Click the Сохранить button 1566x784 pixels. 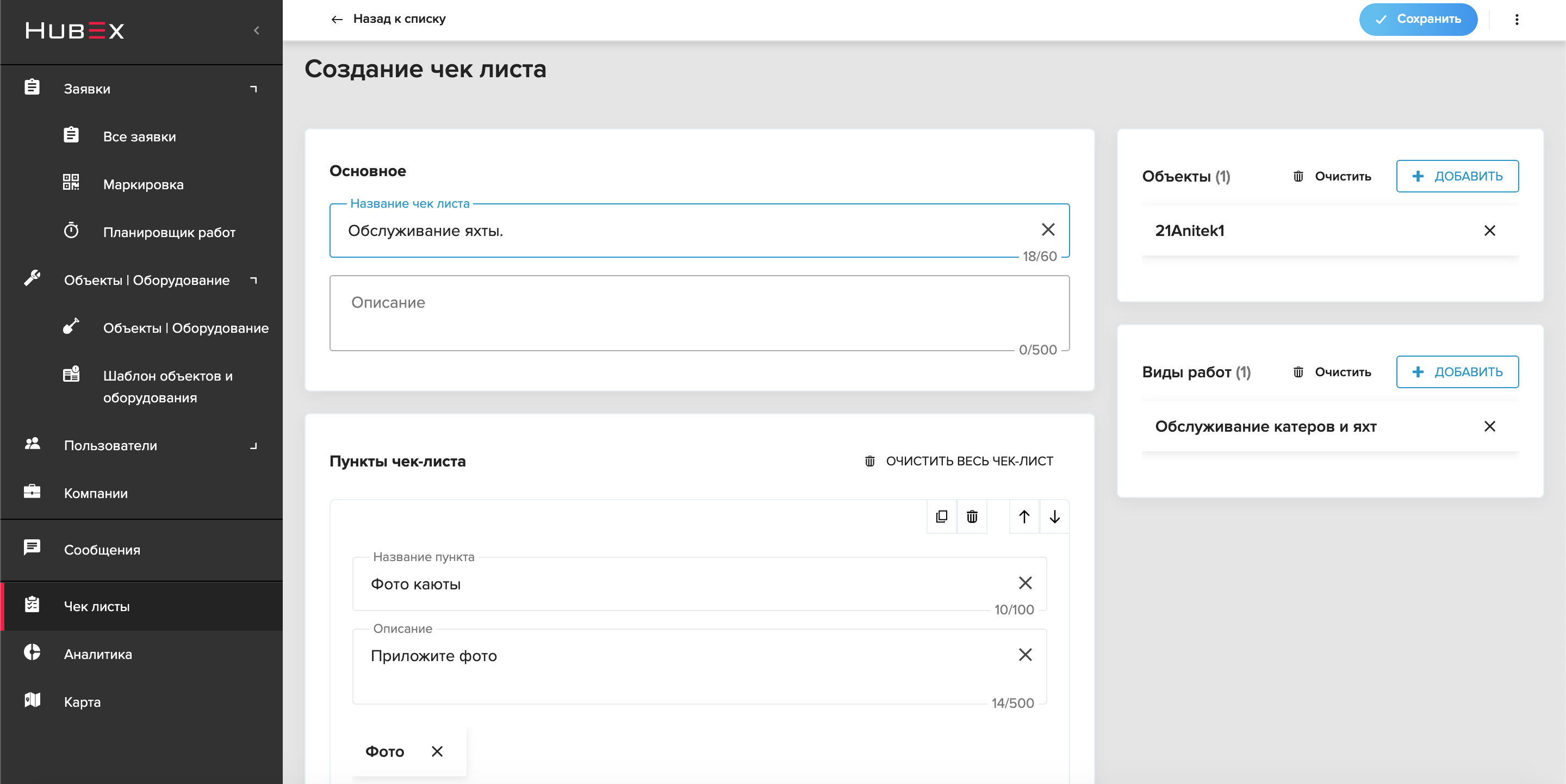tap(1418, 20)
